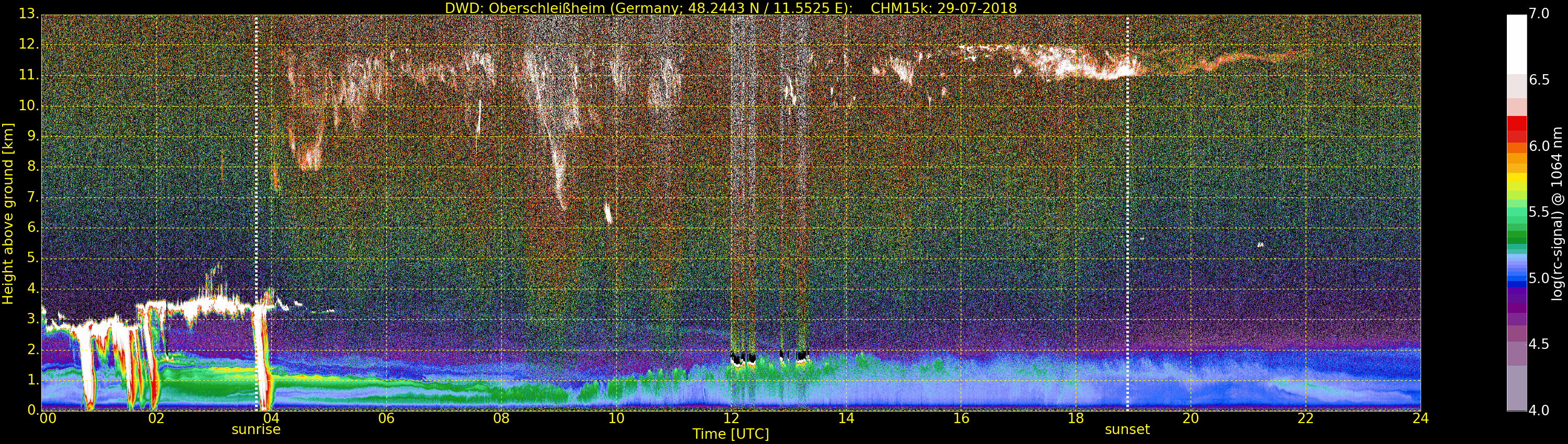Click the colorbar tick value '4.5'
This screenshot has height=444, width=1568.
point(1540,344)
